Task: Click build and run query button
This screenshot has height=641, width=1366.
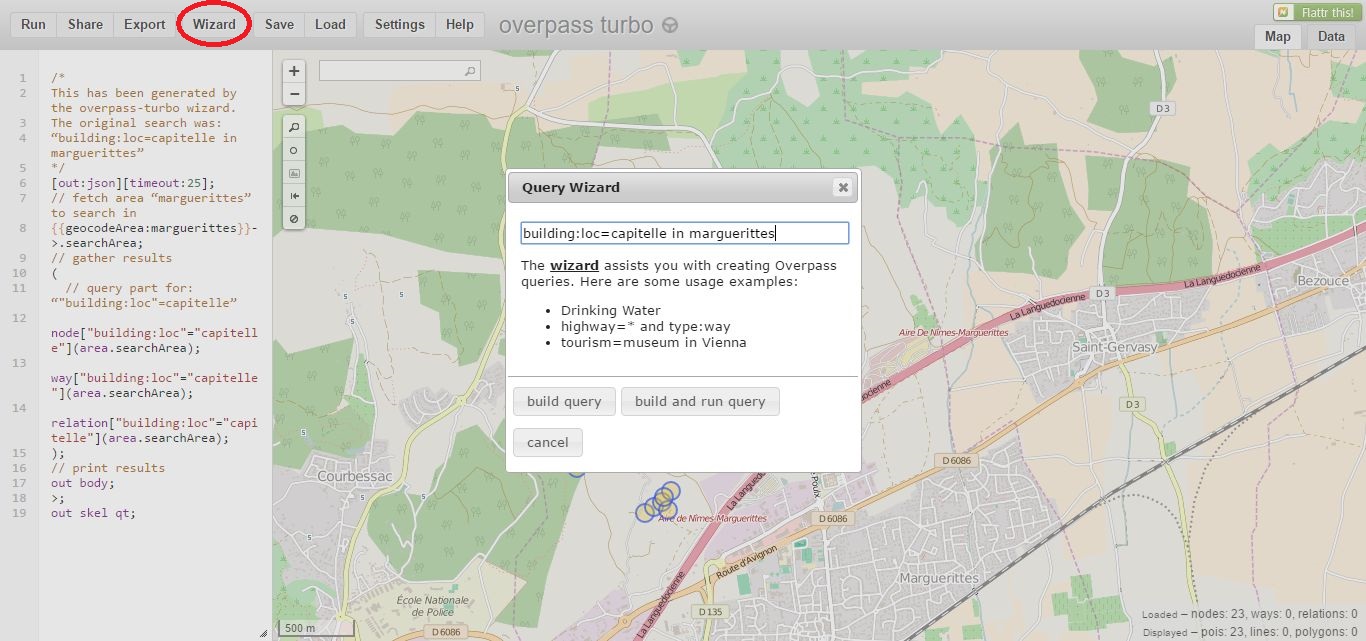Action: 700,401
